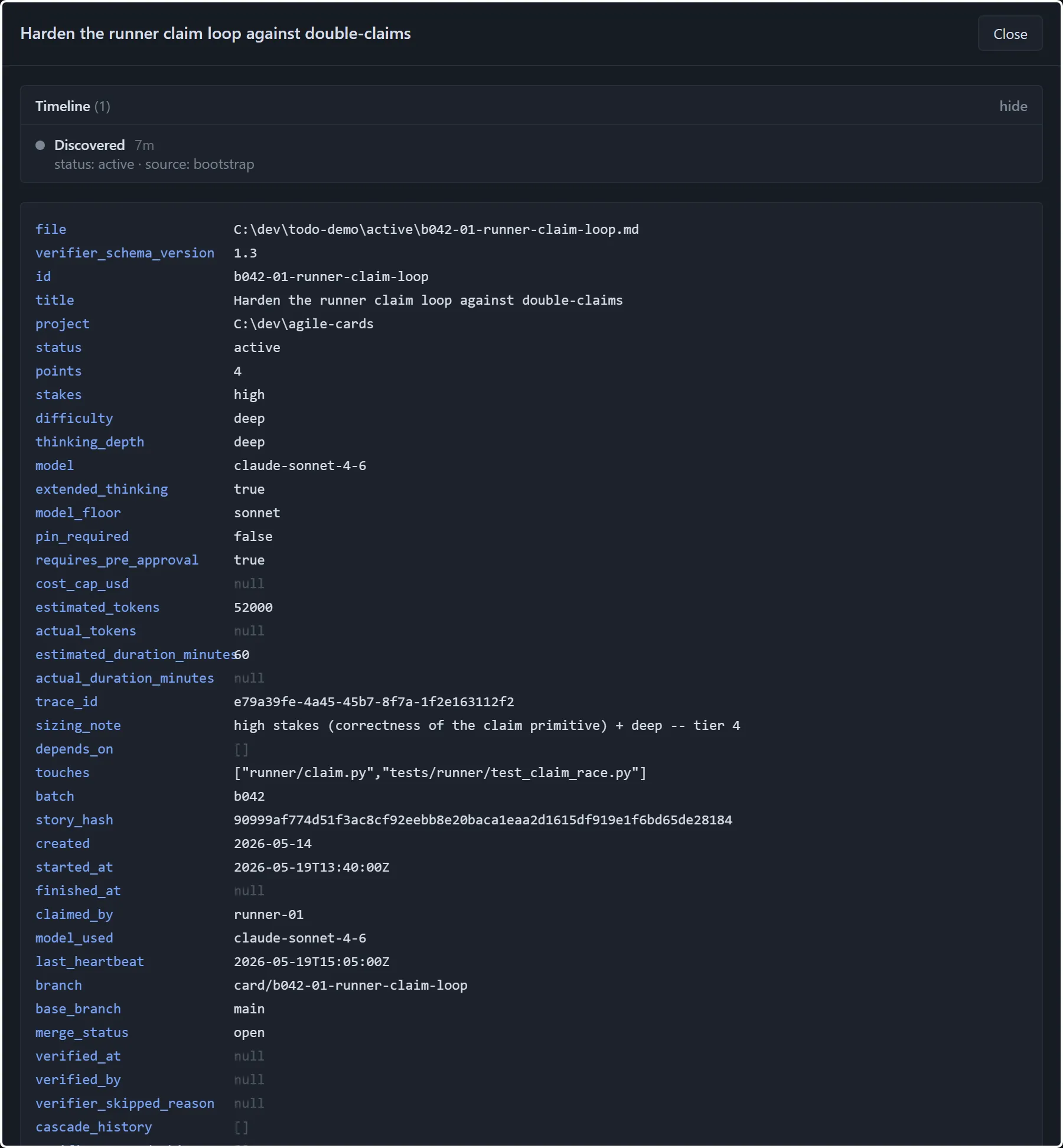
Task: Select the touches file list value
Action: click(440, 772)
